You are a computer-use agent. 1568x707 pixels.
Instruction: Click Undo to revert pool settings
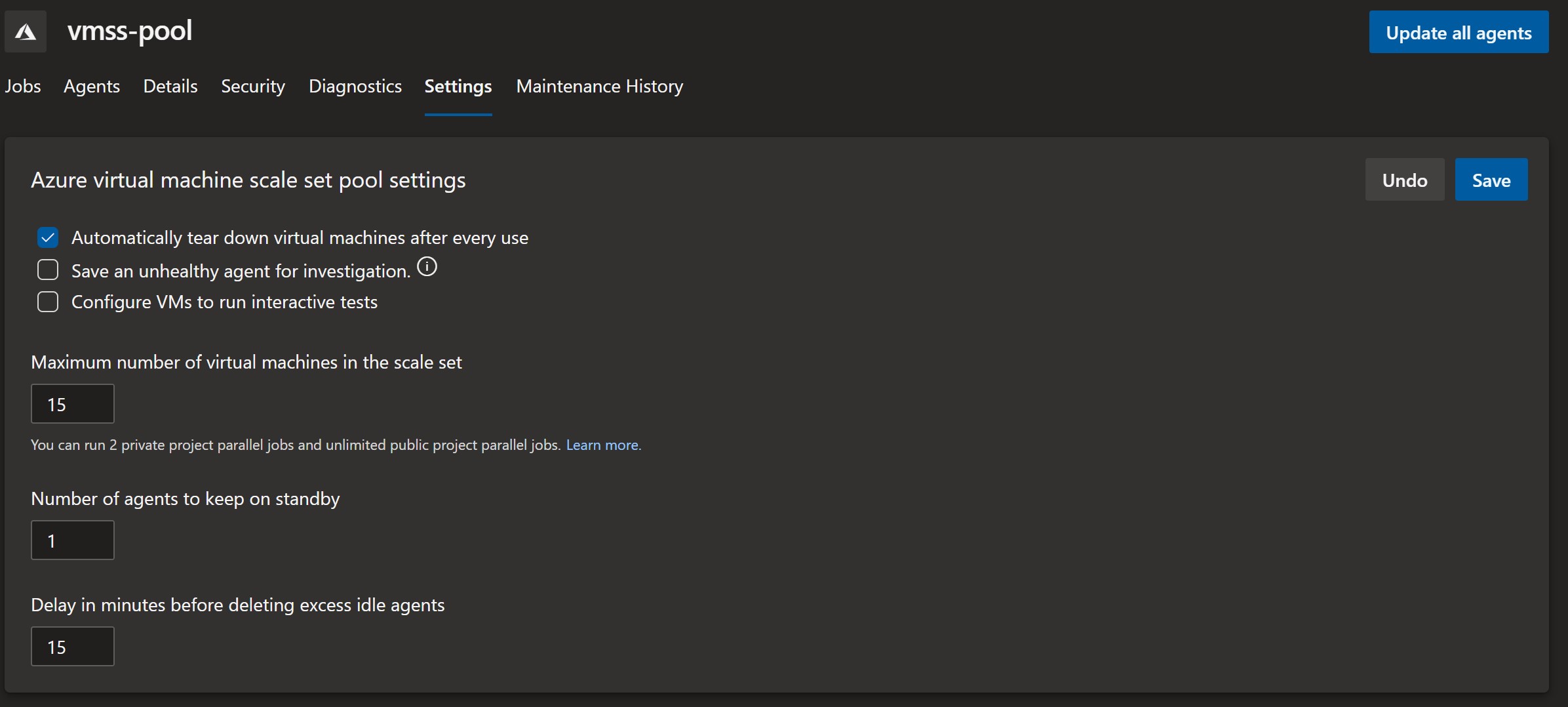pyautogui.click(x=1405, y=180)
